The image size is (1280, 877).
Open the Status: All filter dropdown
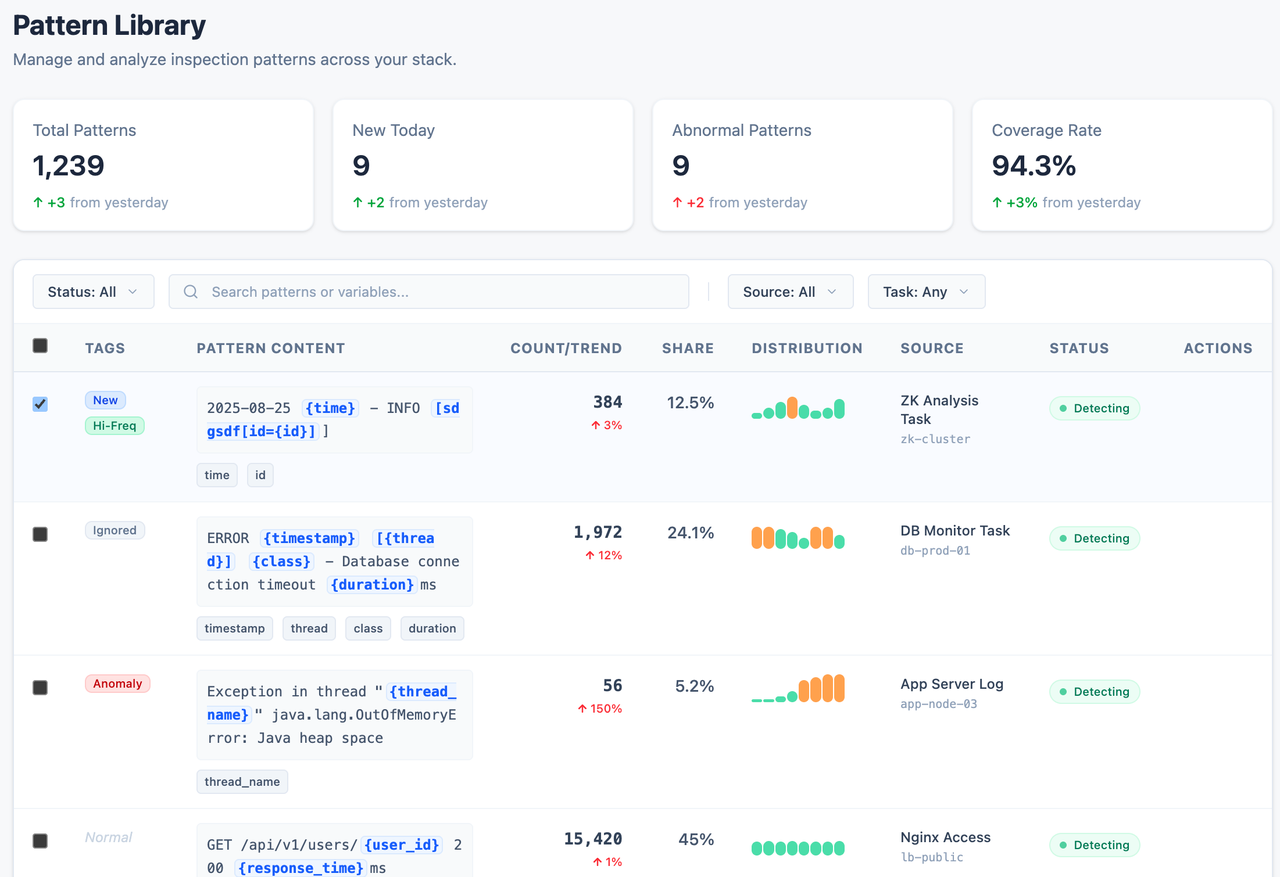pyautogui.click(x=93, y=292)
